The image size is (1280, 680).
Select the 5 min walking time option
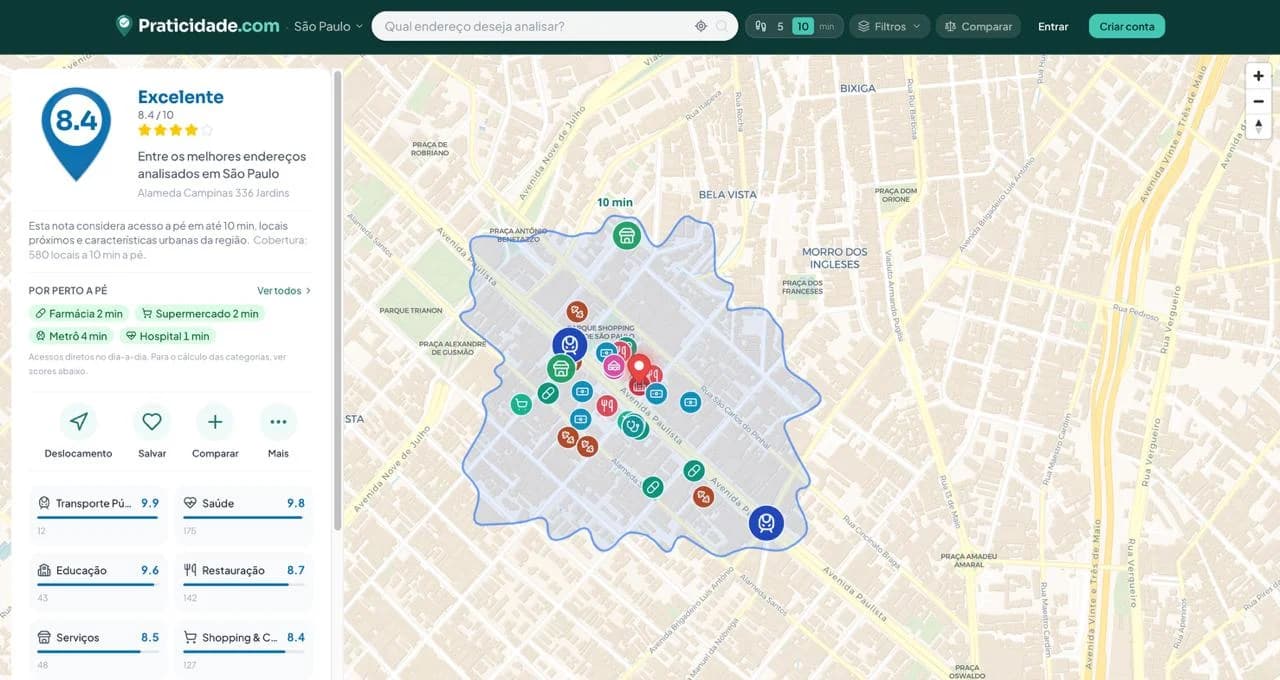coord(780,26)
